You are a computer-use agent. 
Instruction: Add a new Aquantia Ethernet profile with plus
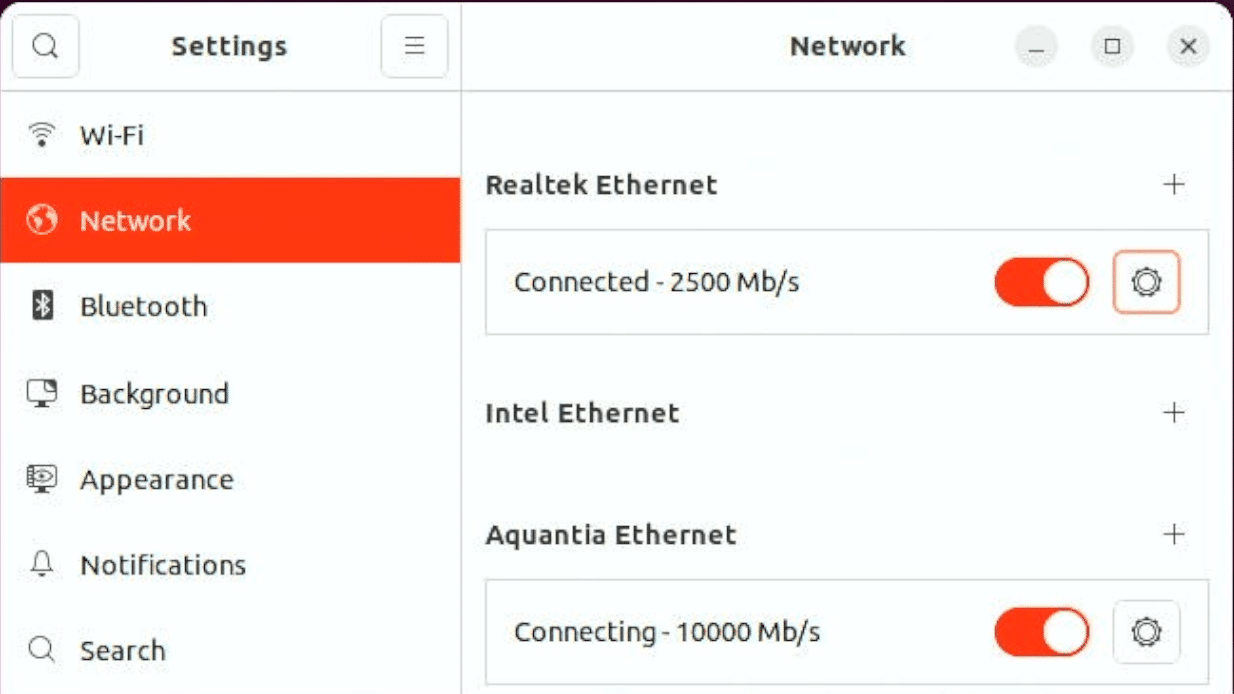click(1174, 534)
